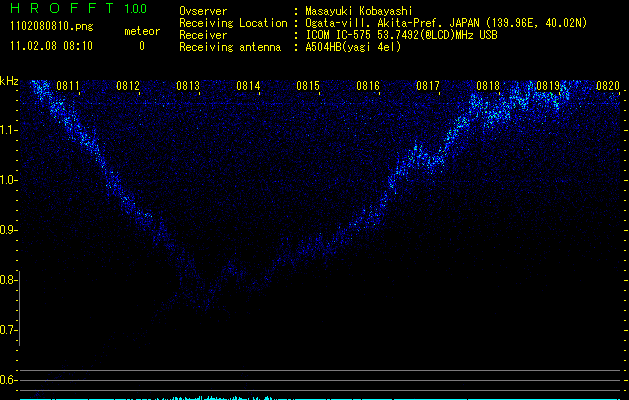Click the kHz axis unit label
The width and height of the screenshot is (629, 400).
(9, 81)
